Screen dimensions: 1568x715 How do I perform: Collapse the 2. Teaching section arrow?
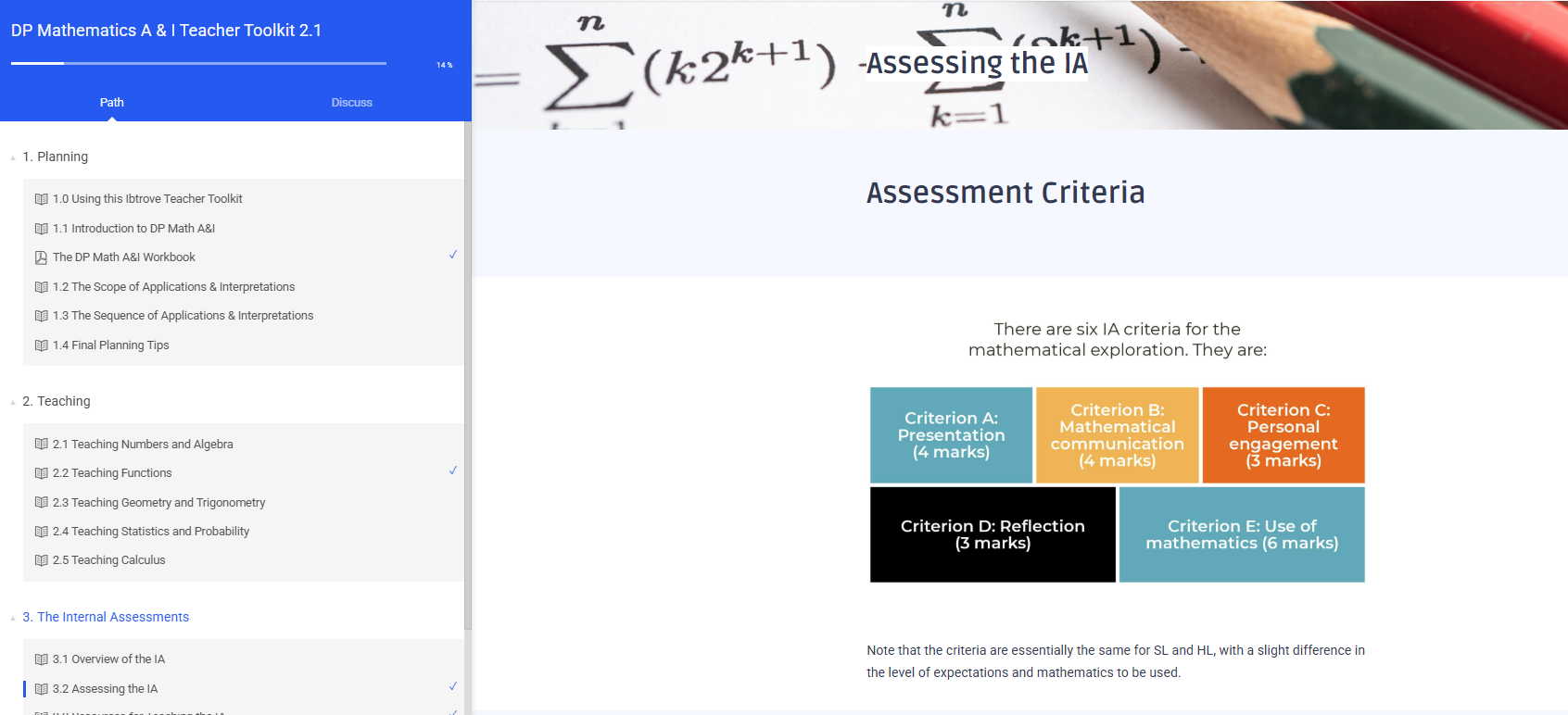[13, 402]
